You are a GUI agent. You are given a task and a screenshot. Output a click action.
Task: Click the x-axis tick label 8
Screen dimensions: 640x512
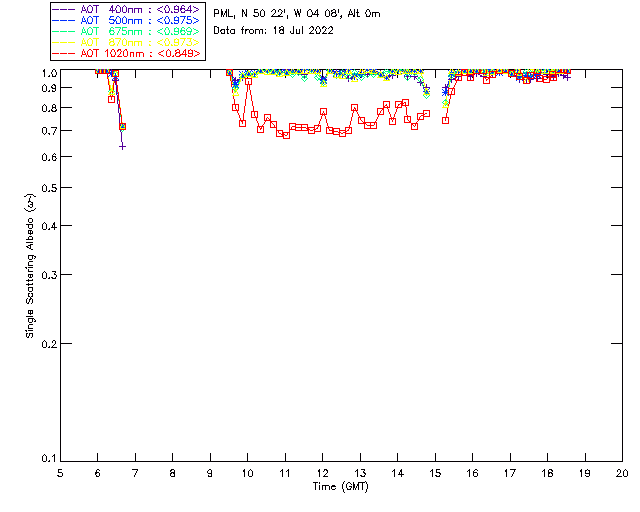(173, 473)
